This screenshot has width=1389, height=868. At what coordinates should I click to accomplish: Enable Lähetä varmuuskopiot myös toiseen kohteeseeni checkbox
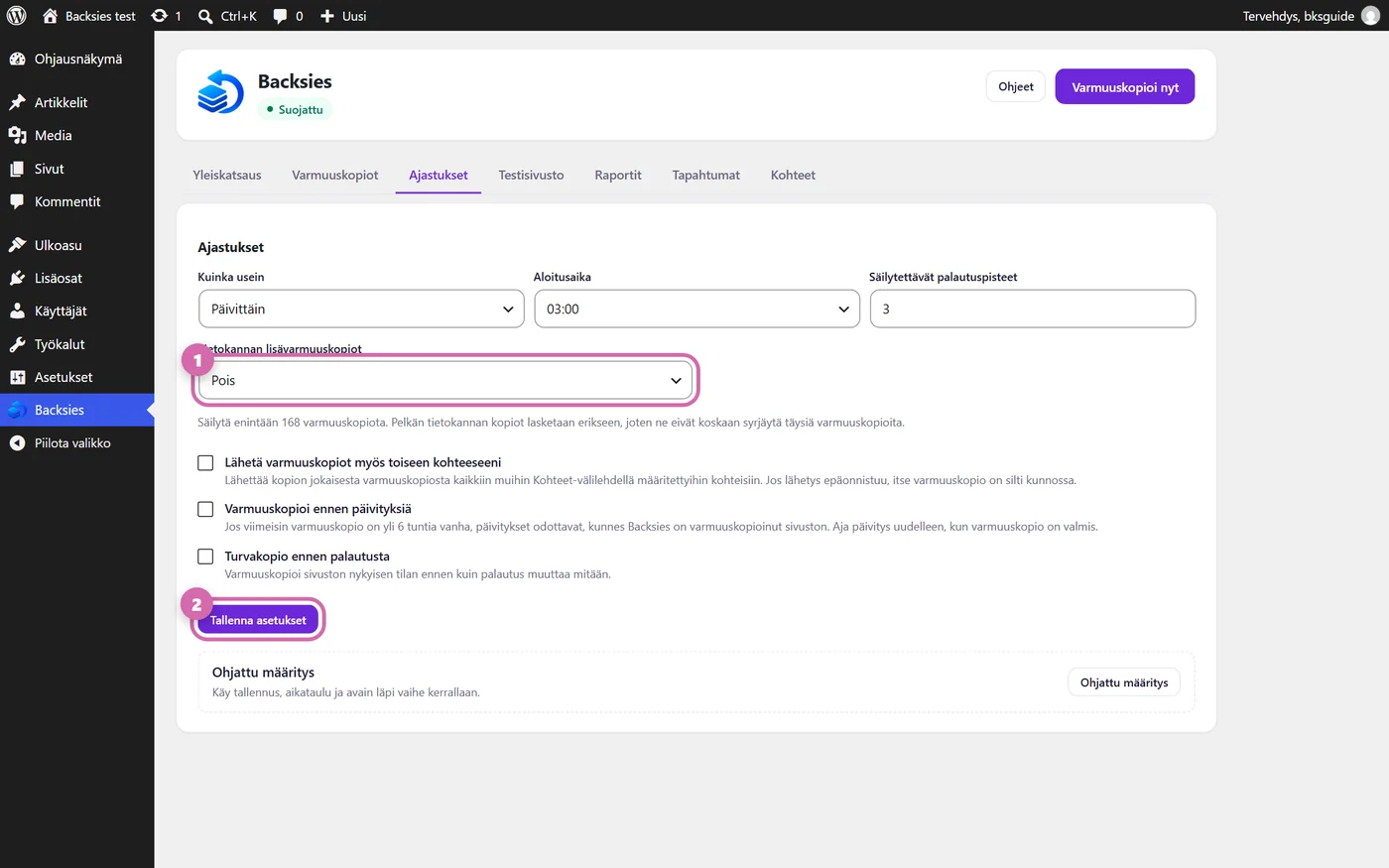coord(205,462)
